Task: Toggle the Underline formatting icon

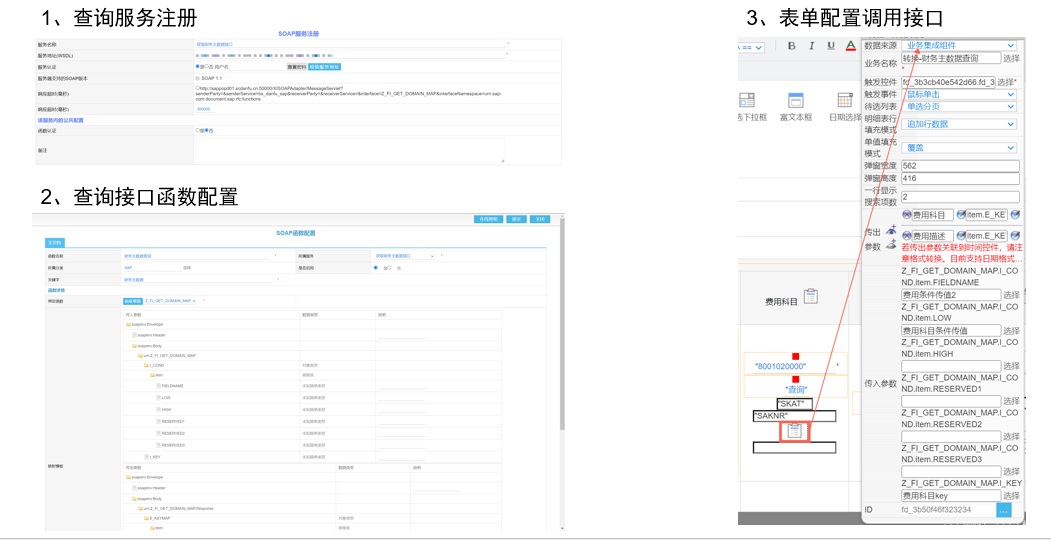Action: (830, 46)
